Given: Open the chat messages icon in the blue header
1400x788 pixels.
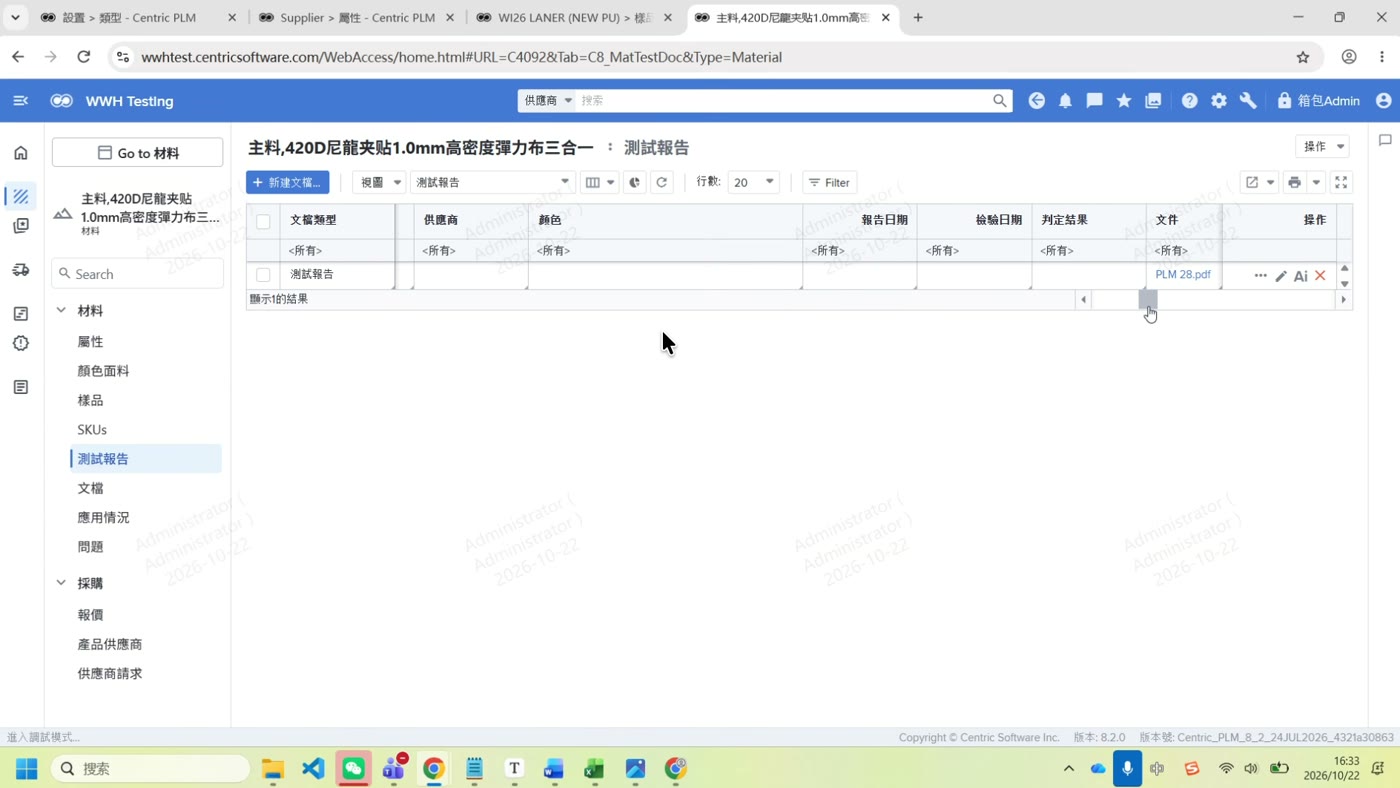Looking at the screenshot, I should click(x=1095, y=101).
